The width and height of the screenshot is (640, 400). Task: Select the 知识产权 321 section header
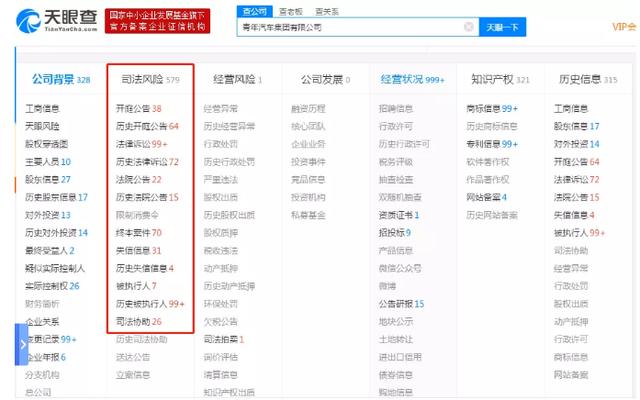[500, 79]
